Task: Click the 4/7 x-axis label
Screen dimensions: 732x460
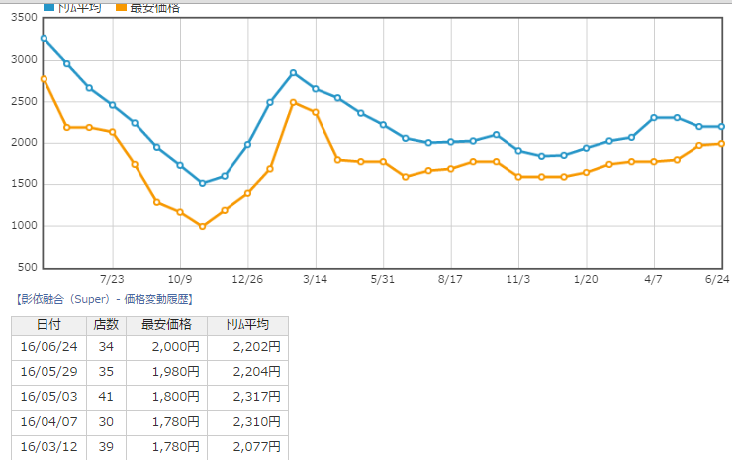Action: click(654, 280)
